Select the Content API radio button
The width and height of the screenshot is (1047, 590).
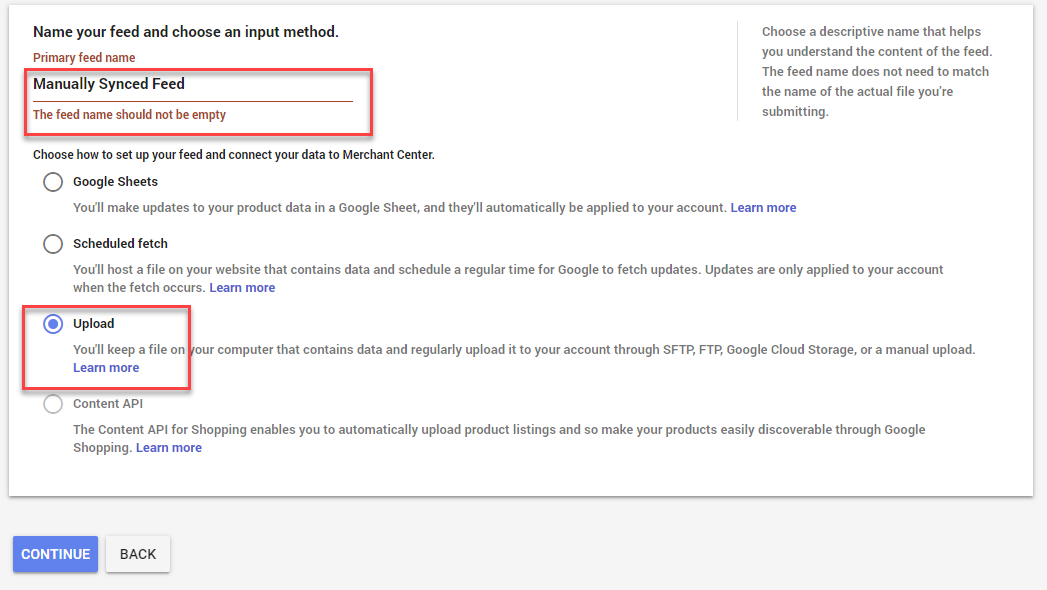(53, 404)
